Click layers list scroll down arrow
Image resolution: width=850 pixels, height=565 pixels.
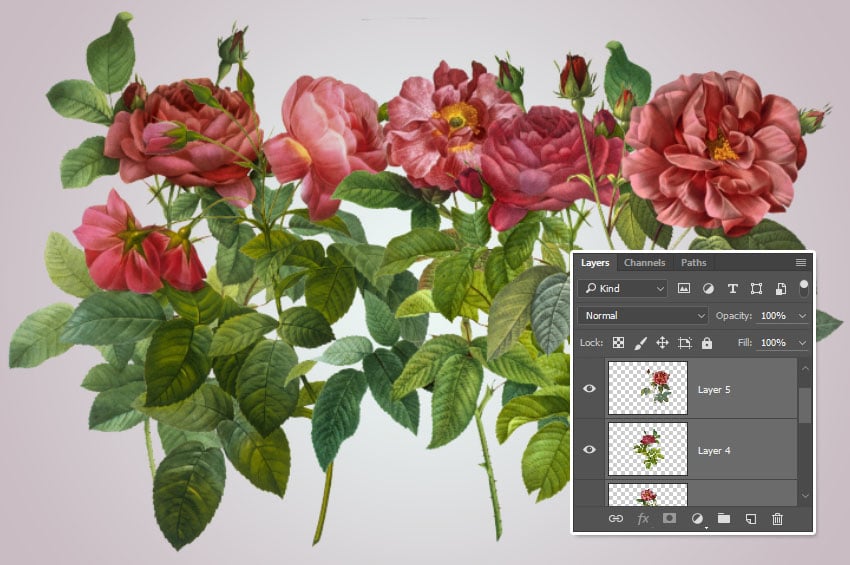tap(805, 496)
